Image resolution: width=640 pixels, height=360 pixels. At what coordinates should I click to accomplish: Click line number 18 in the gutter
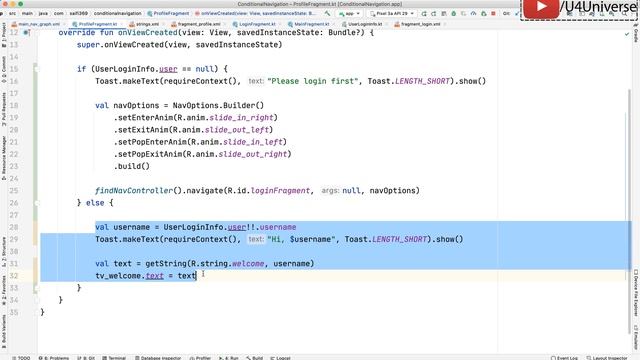click(14, 105)
